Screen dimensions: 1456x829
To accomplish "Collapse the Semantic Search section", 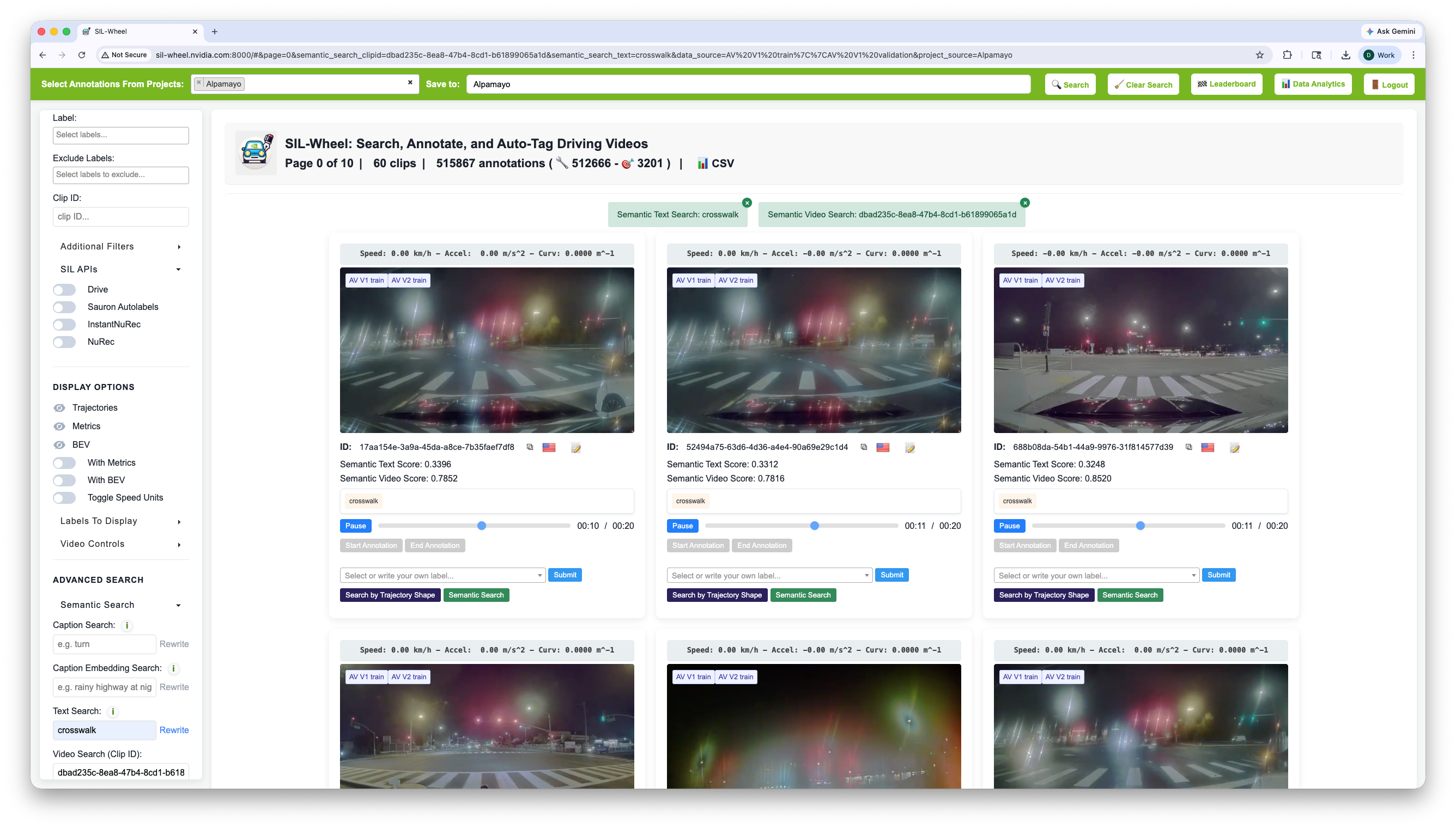I will click(x=120, y=605).
